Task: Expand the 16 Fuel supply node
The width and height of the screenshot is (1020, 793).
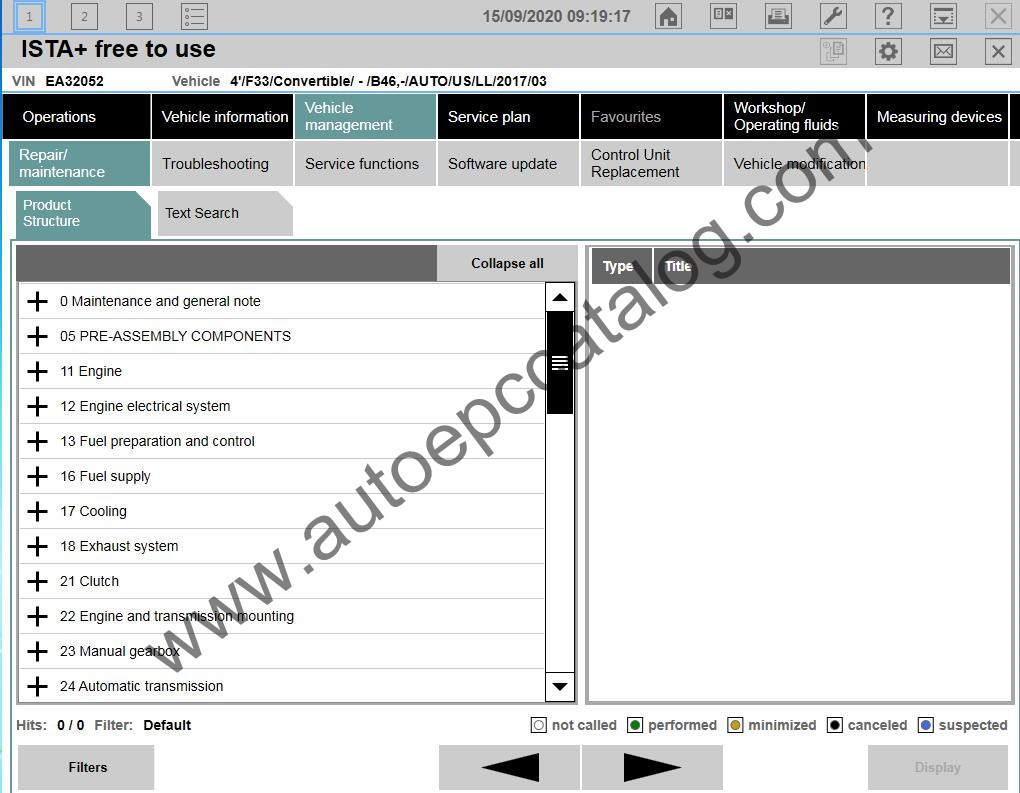Action: coord(38,476)
